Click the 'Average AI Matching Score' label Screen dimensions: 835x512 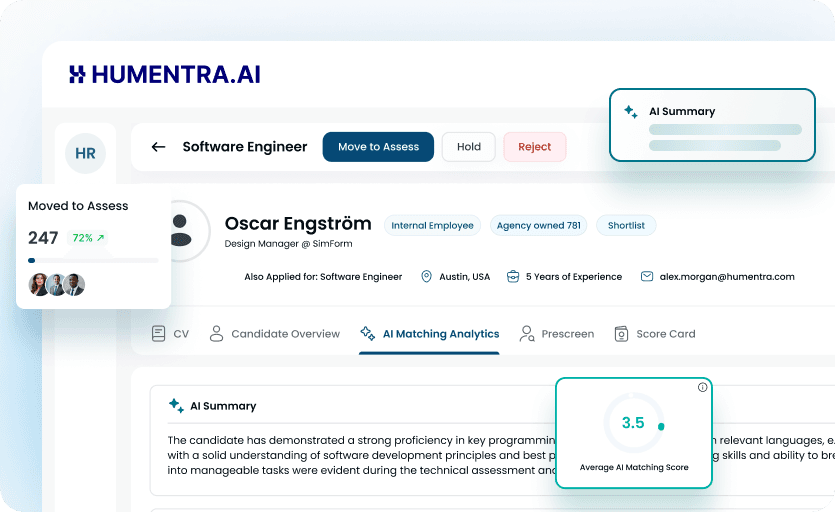coord(634,467)
